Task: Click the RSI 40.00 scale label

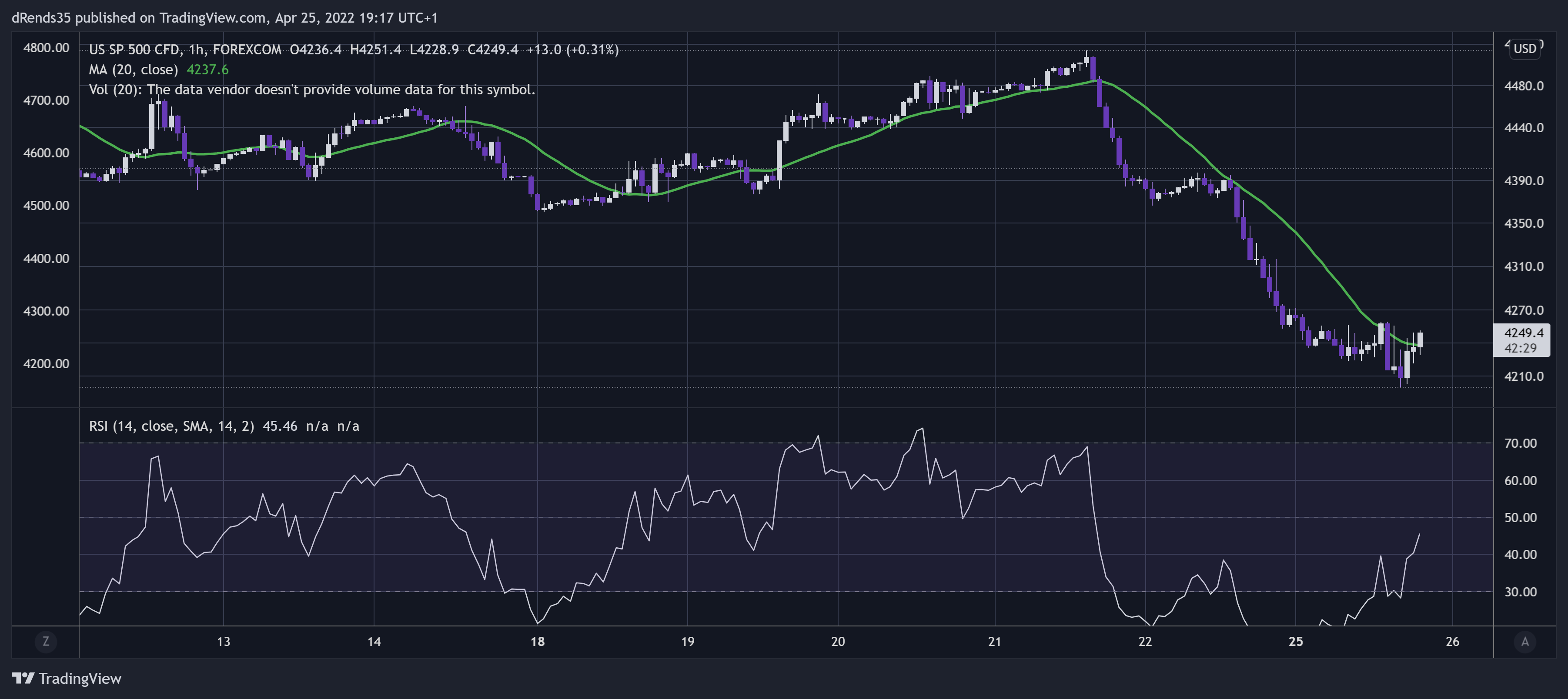Action: 1521,554
